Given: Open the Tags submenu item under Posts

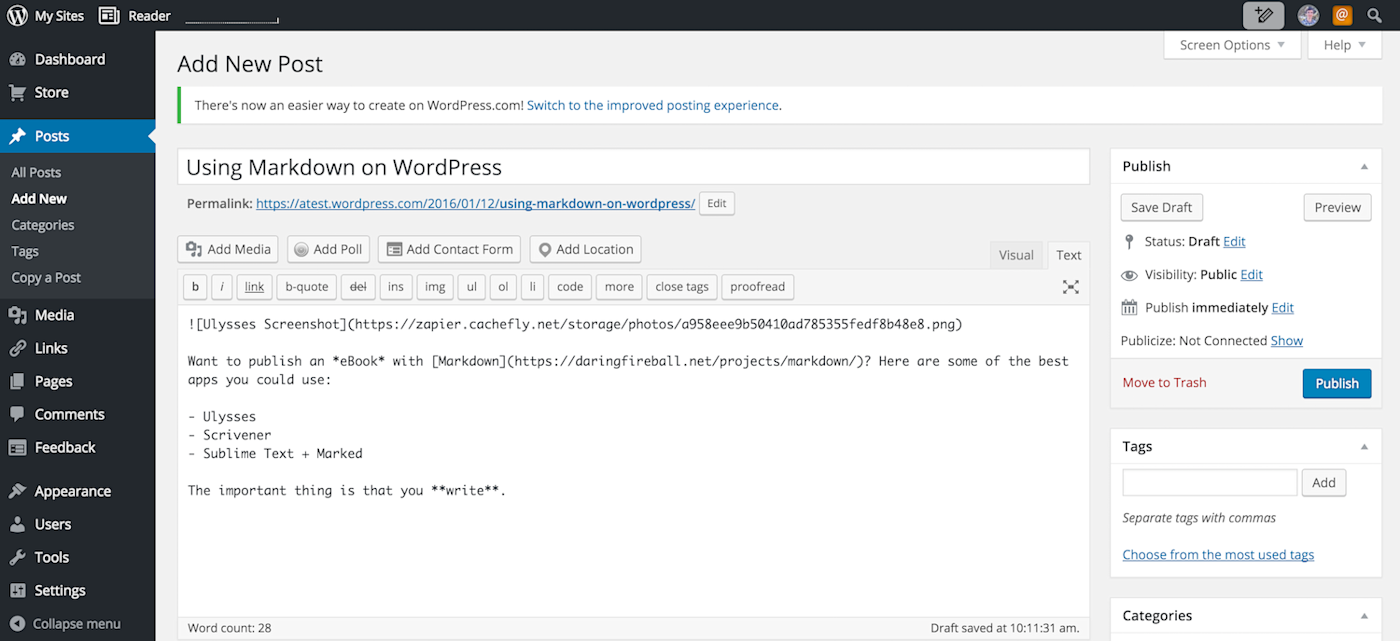Looking at the screenshot, I should (x=25, y=251).
